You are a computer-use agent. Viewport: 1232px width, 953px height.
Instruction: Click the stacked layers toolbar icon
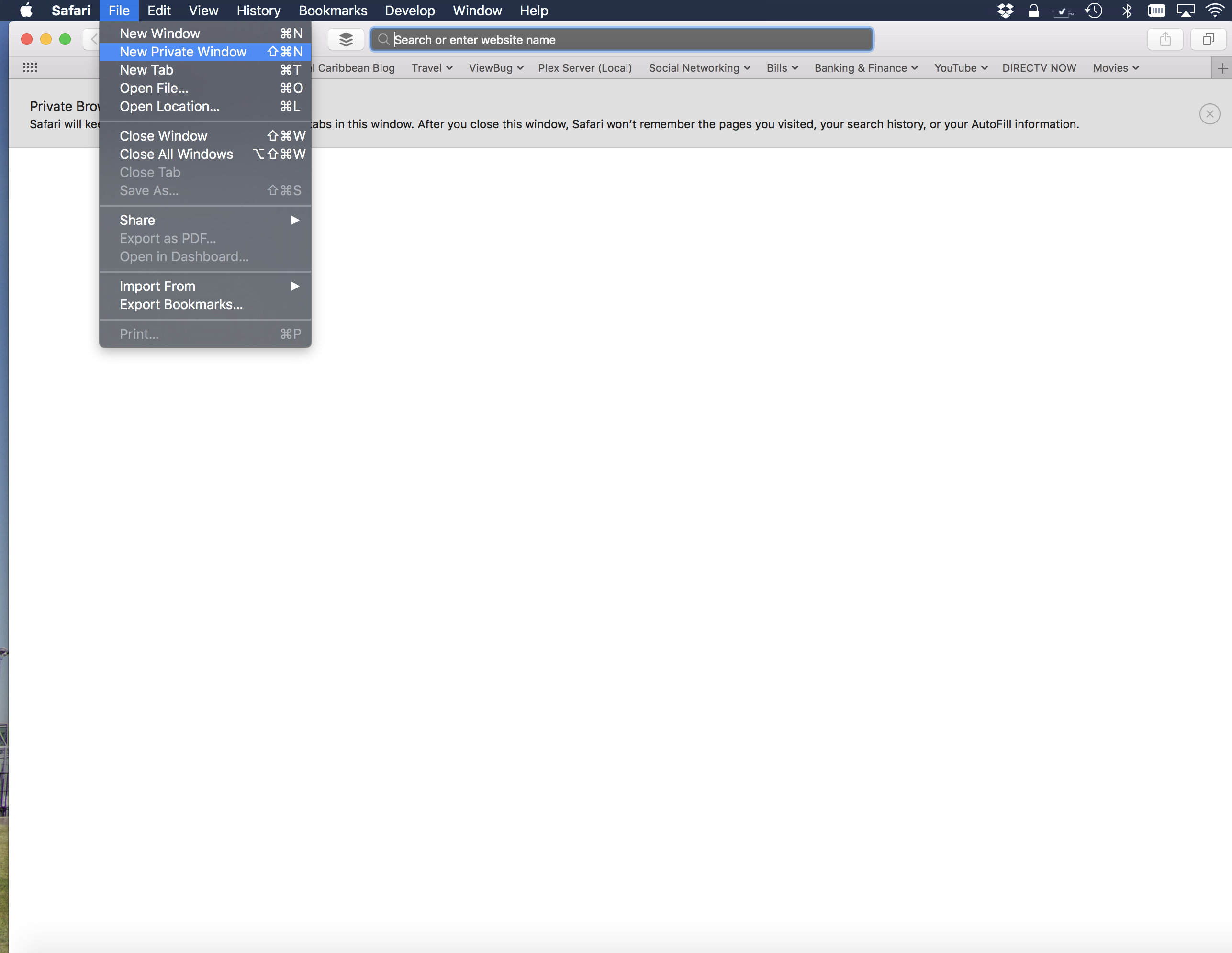(346, 40)
